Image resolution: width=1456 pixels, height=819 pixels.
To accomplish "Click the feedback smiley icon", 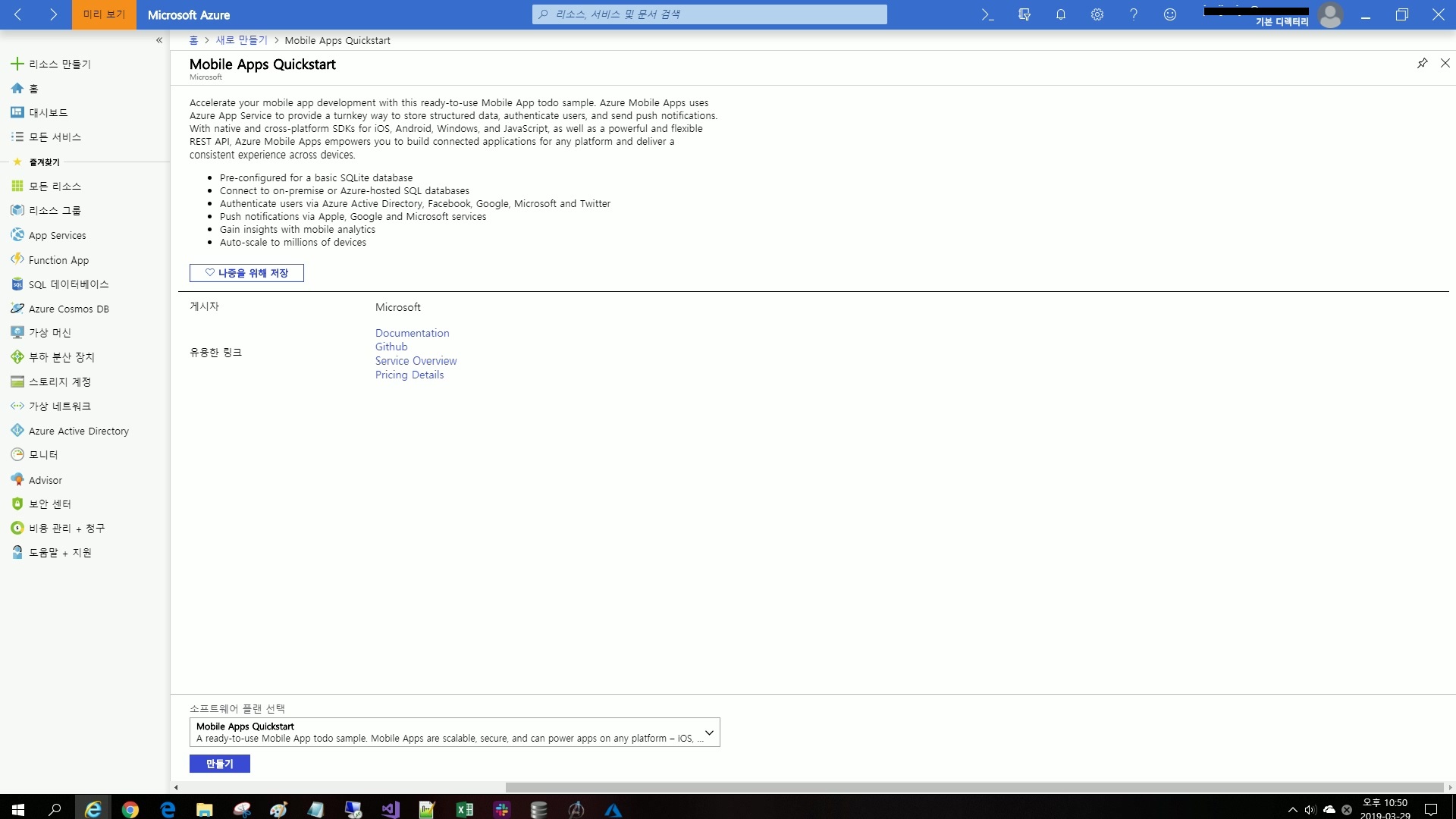I will [1170, 14].
